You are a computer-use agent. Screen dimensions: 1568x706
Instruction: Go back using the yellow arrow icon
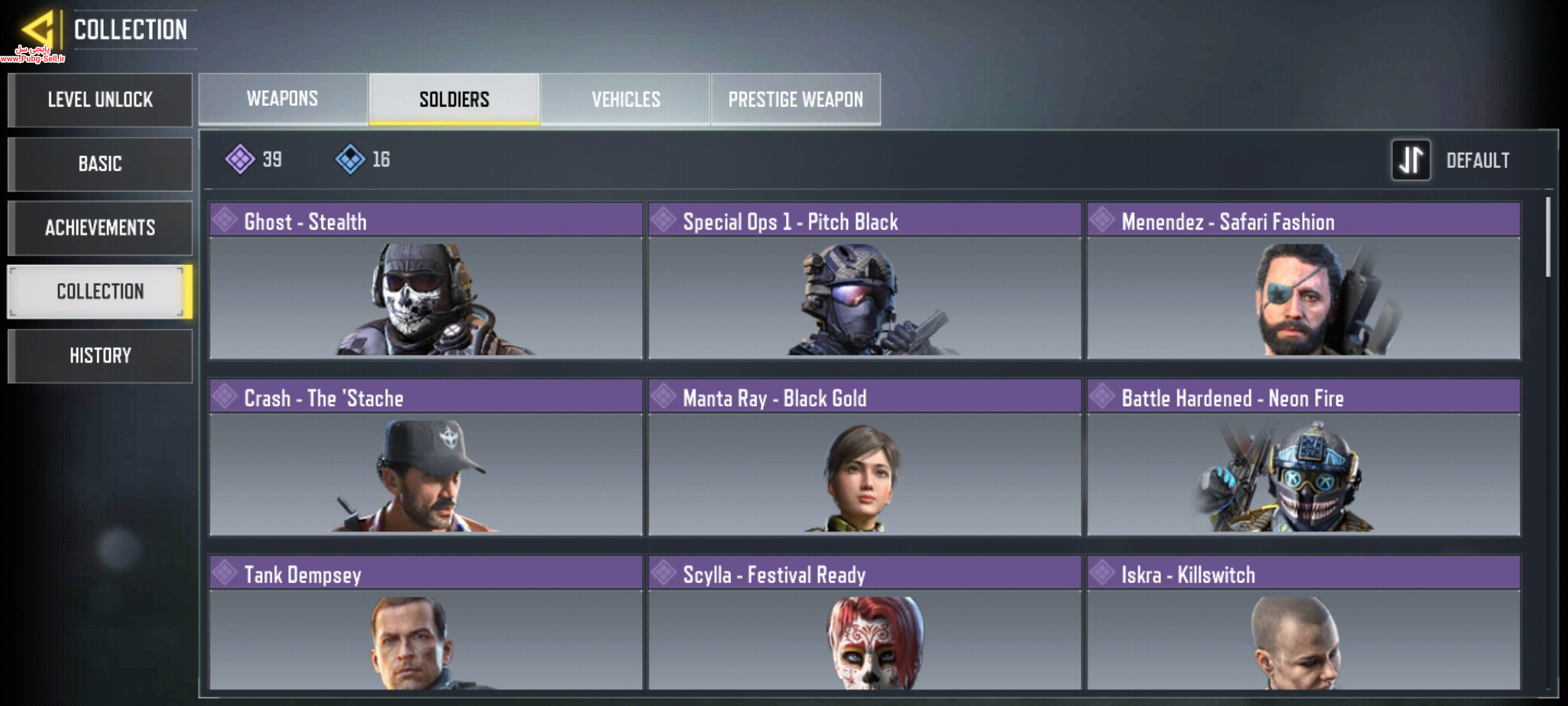(x=38, y=29)
